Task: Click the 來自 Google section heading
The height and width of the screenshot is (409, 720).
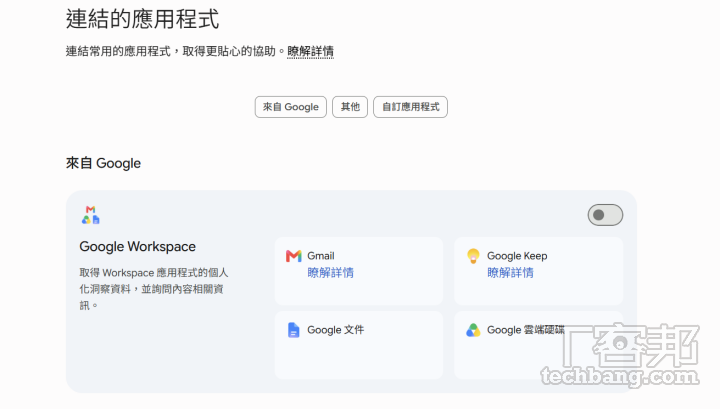Action: [x=103, y=163]
